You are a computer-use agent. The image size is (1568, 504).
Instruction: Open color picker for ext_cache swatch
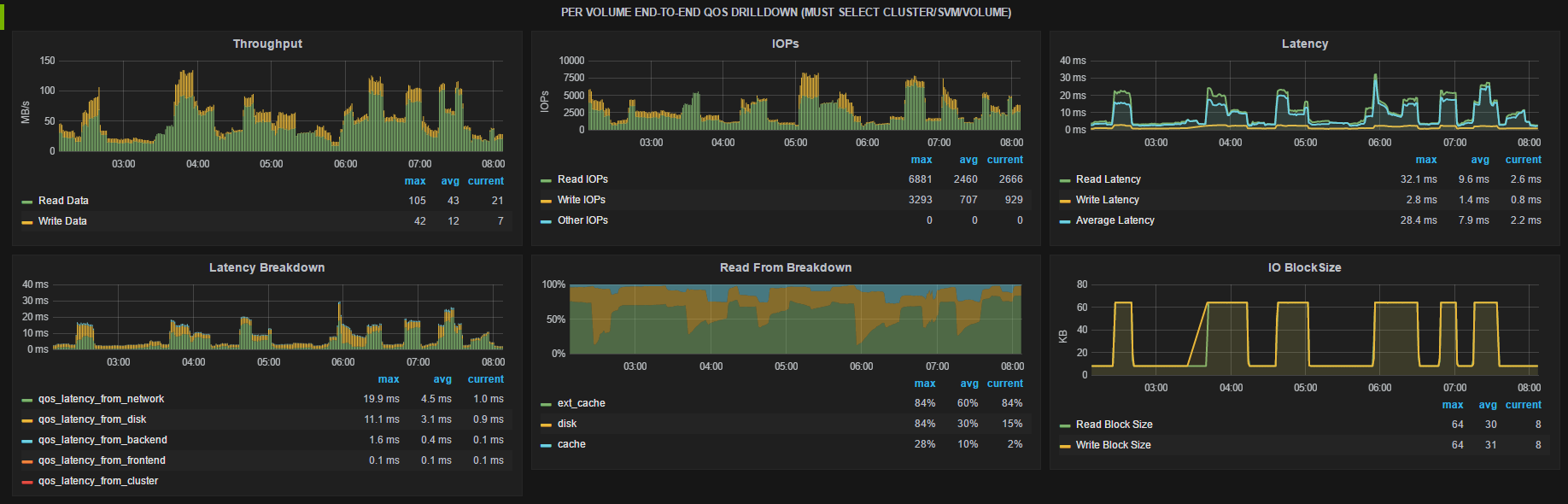546,404
